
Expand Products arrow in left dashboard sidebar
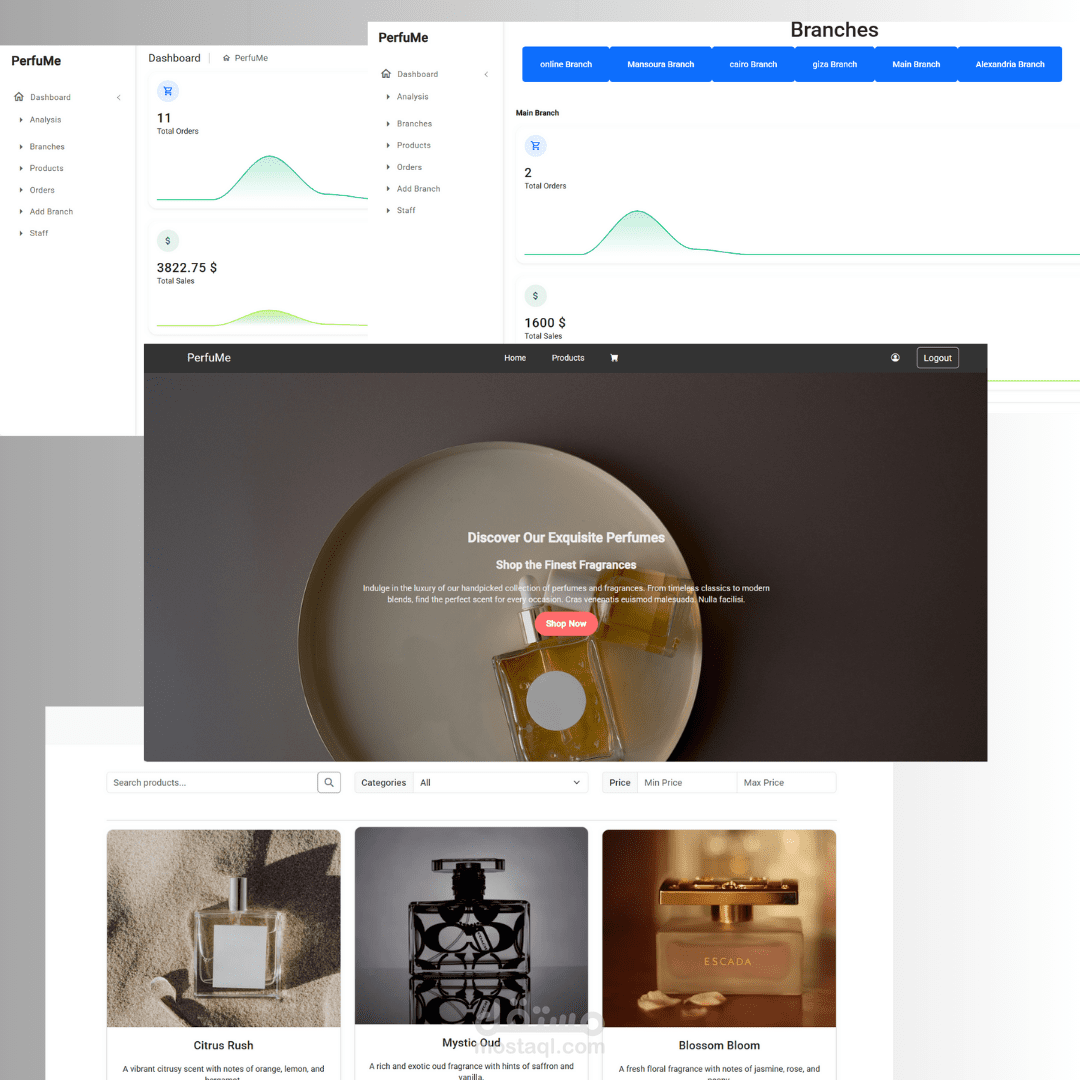pyautogui.click(x=21, y=168)
